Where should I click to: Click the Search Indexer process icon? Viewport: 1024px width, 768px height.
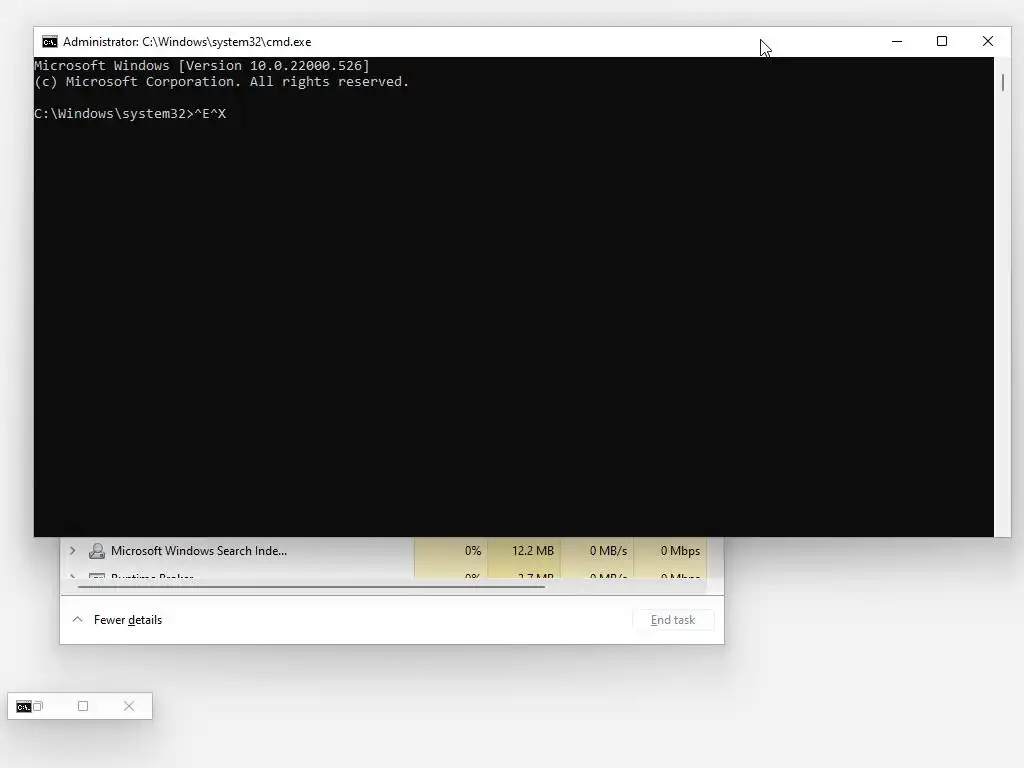[x=97, y=551]
